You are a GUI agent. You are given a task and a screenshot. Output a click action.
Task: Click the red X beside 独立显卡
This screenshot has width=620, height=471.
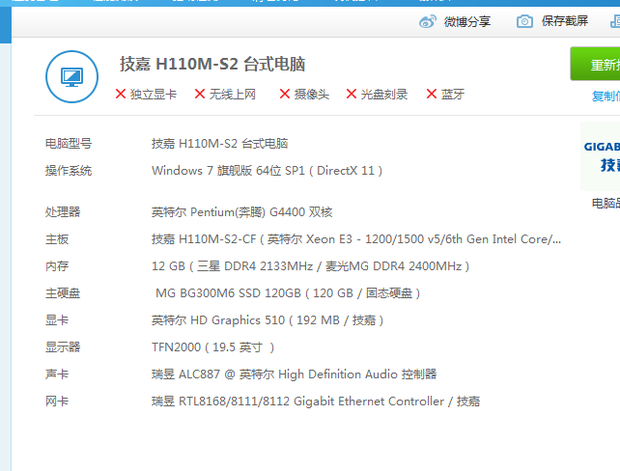click(x=121, y=94)
